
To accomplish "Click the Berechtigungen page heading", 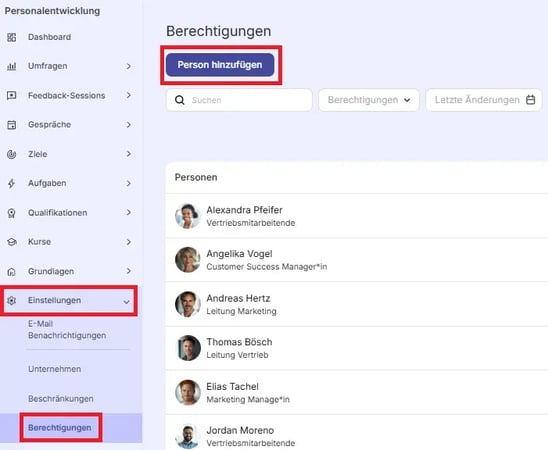I will [x=218, y=31].
